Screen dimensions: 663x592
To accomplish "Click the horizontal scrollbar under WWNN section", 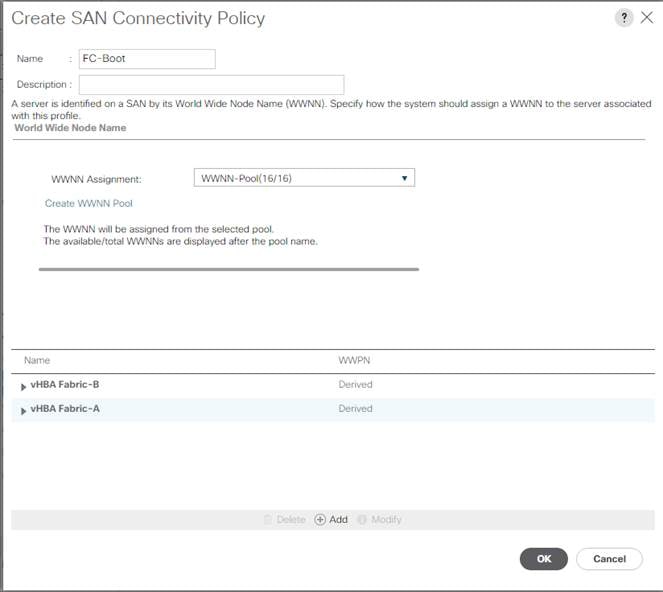I will pyautogui.click(x=229, y=269).
